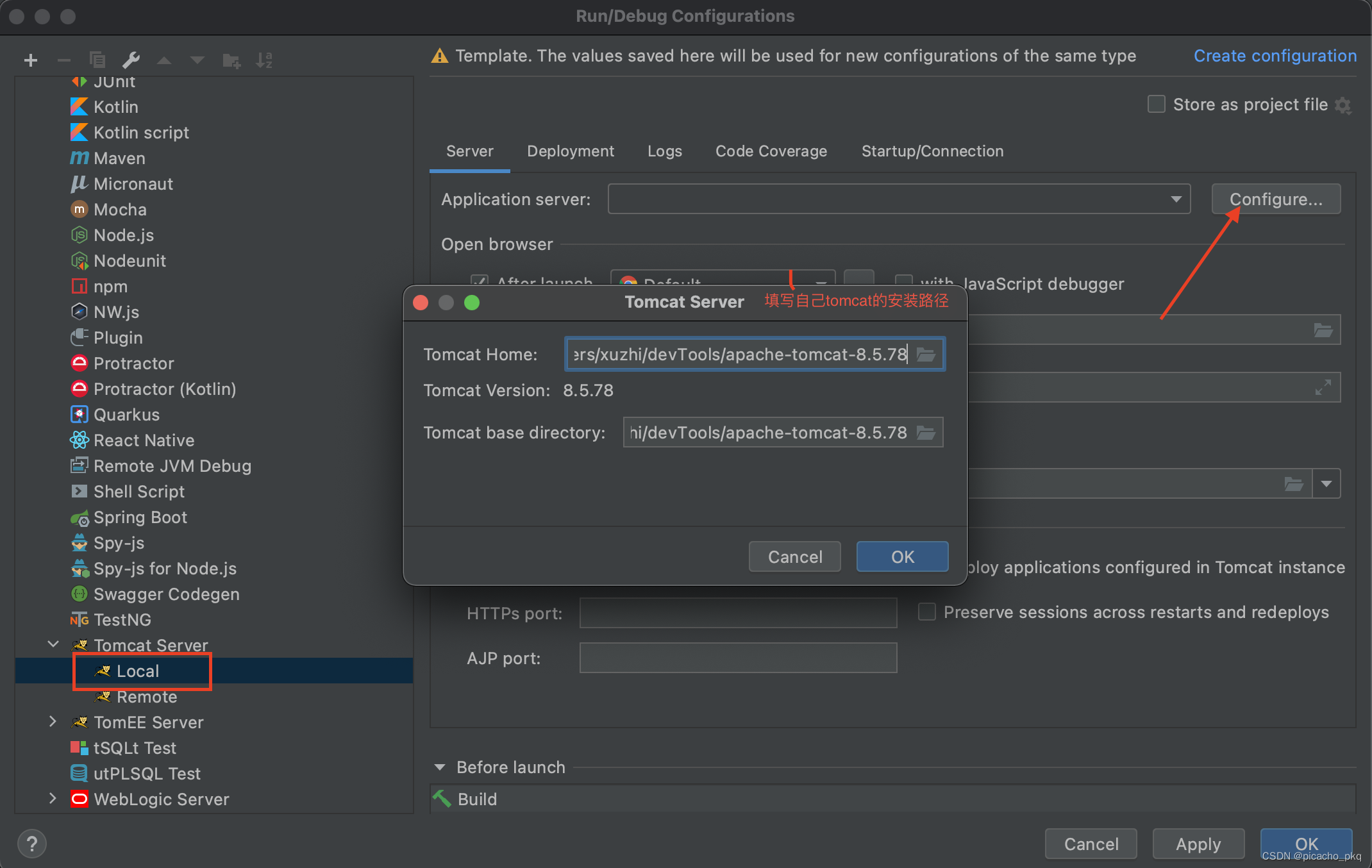Open dropdown arrow beside background folder field
Screen dimensions: 1372x868
(1326, 483)
